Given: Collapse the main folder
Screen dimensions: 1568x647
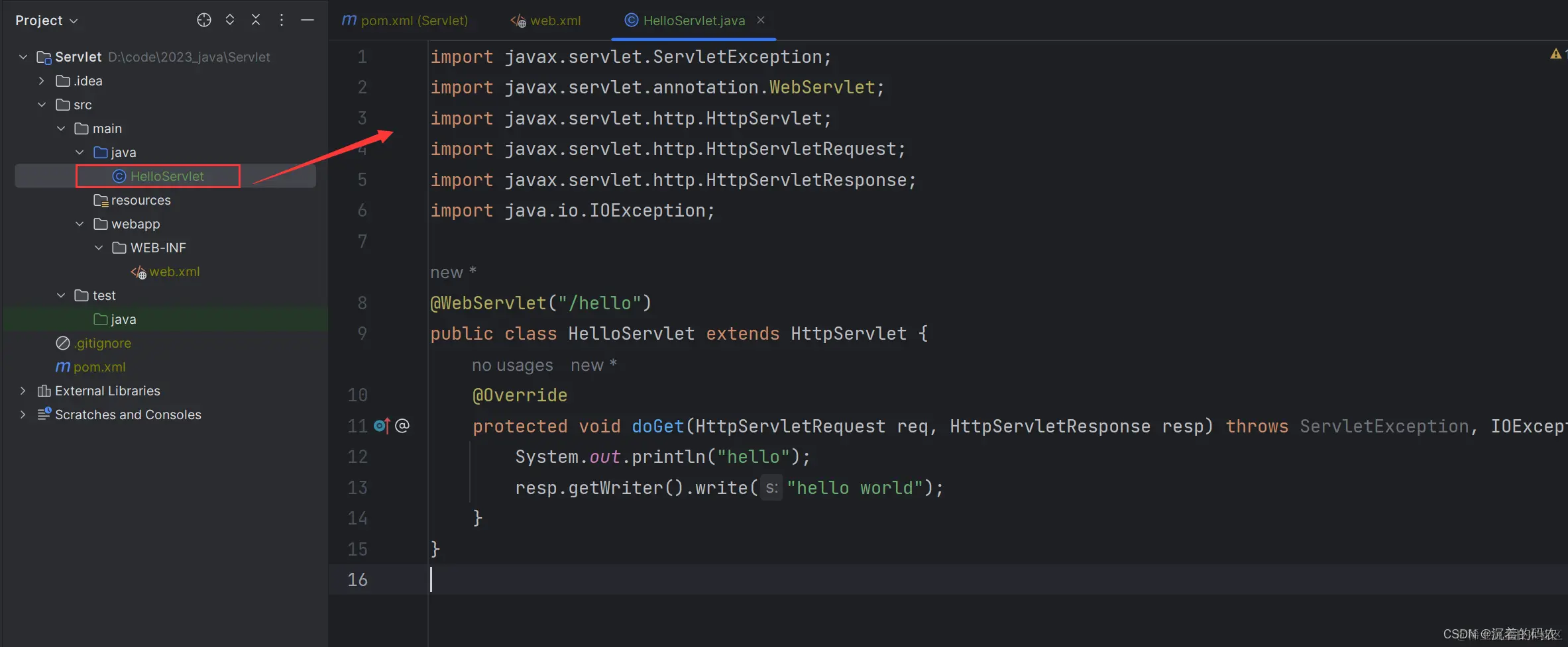Looking at the screenshot, I should 61,128.
